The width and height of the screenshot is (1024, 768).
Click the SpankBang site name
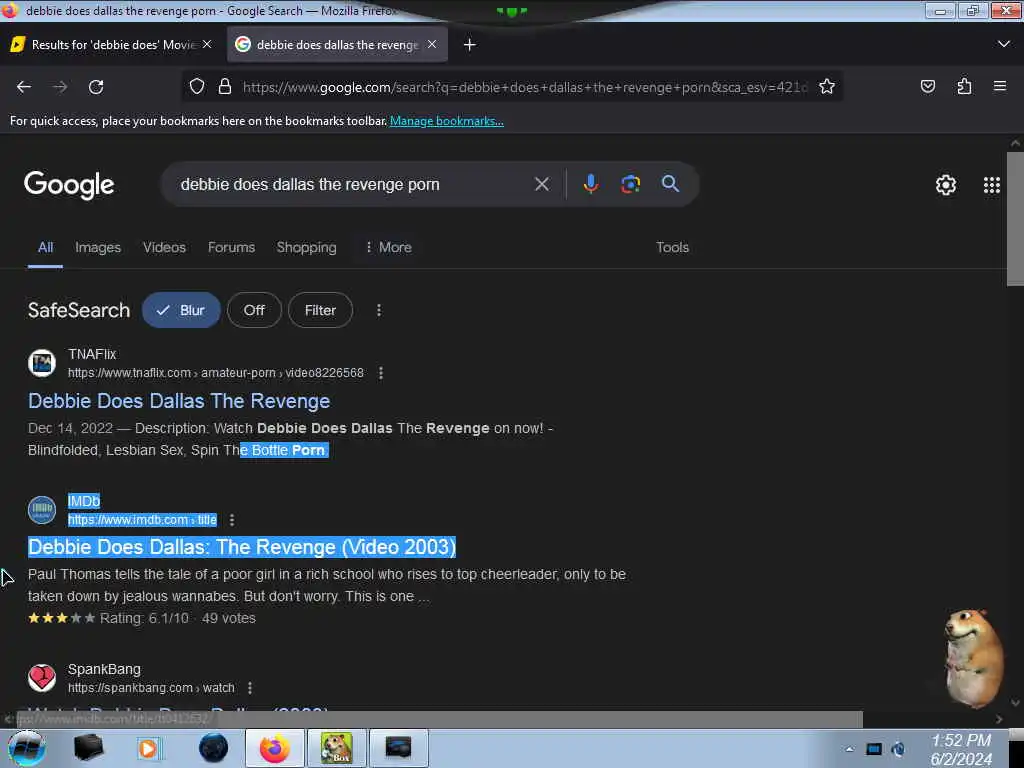click(104, 669)
